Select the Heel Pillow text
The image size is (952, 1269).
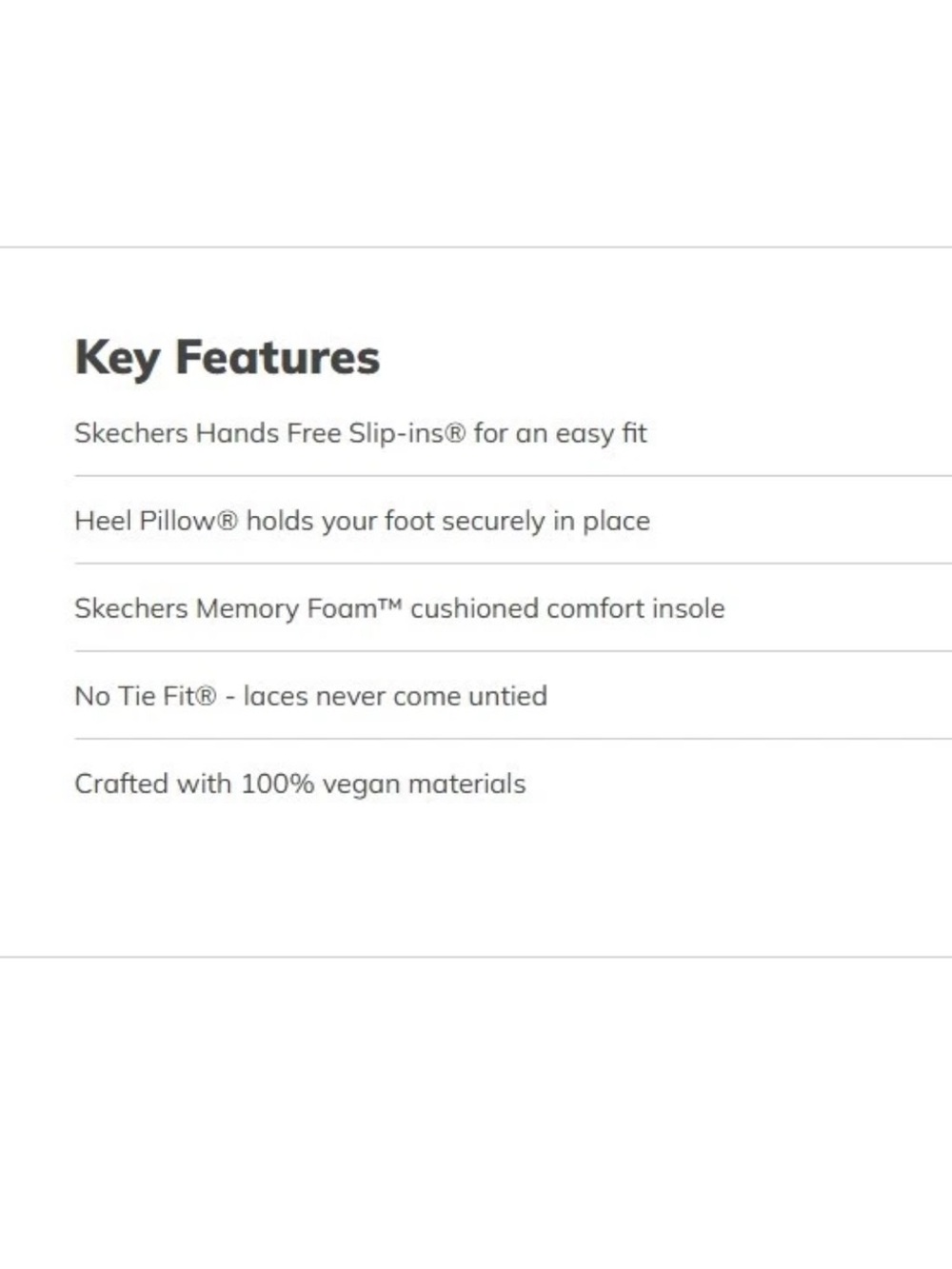pos(146,521)
